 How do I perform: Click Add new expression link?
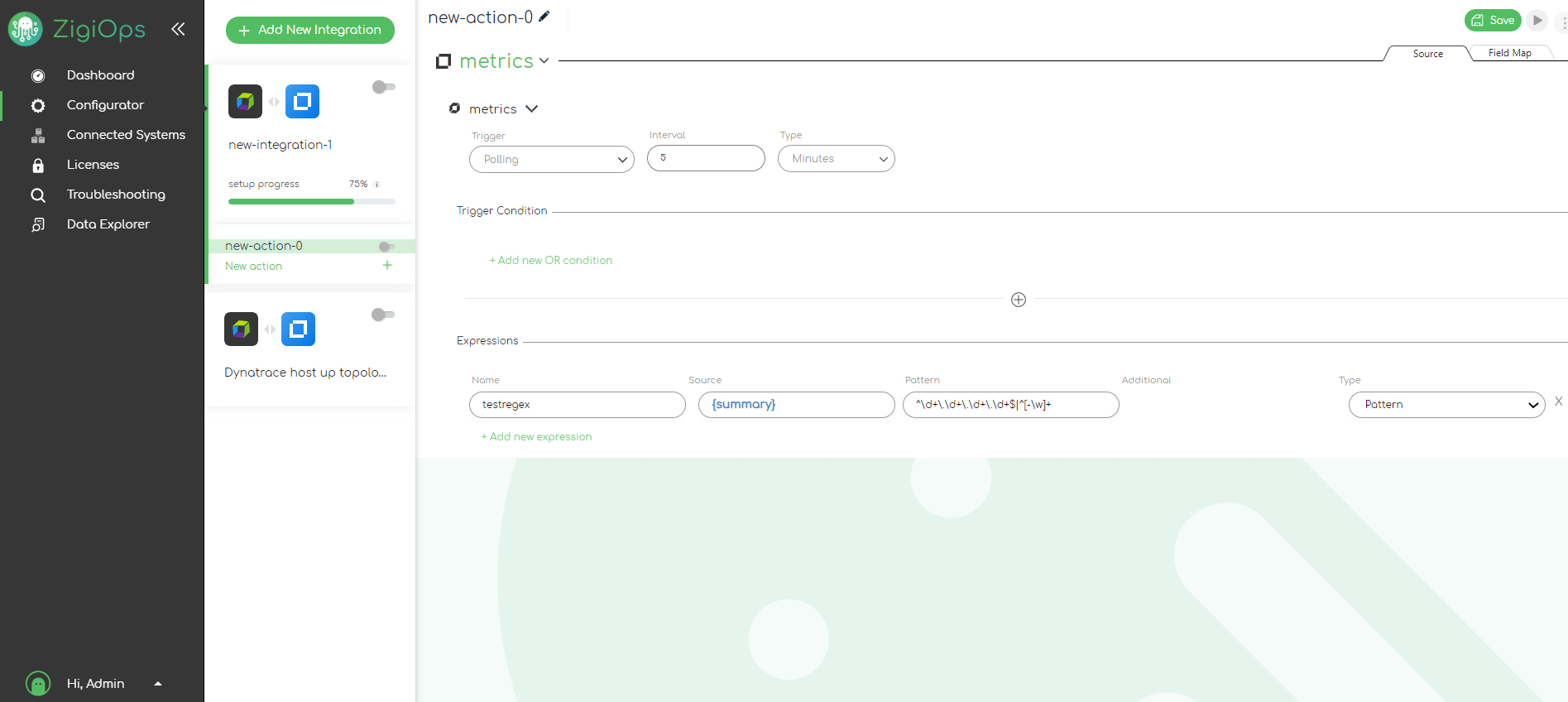[536, 436]
